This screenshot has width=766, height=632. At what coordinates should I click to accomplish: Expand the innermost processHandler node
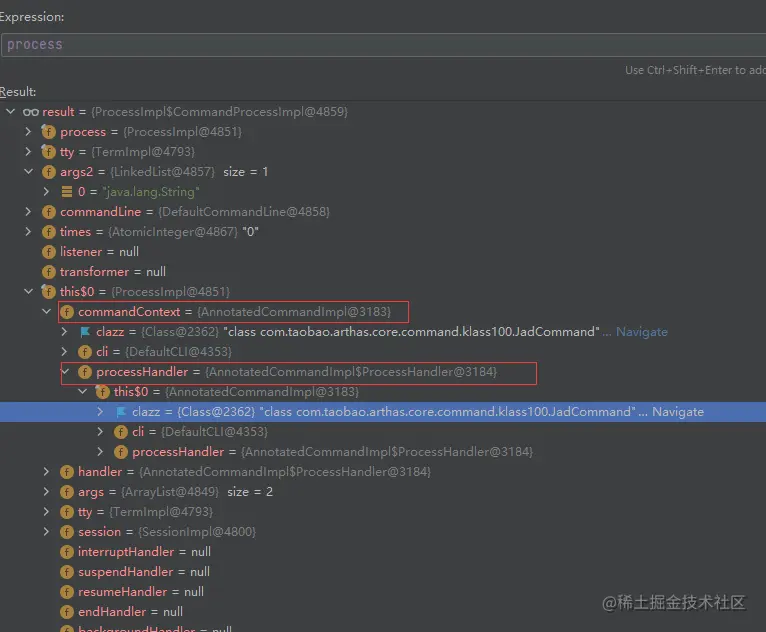point(100,452)
